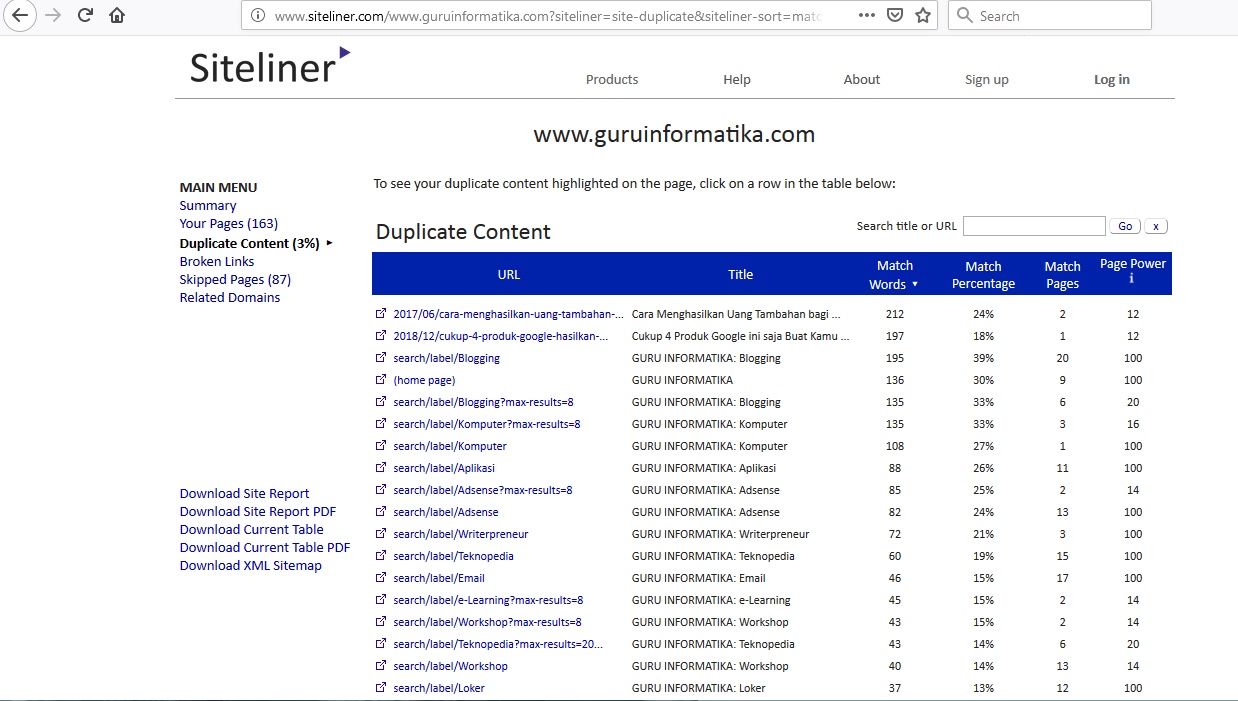The height and width of the screenshot is (701, 1238).
Task: Open the Products menu
Action: (612, 80)
